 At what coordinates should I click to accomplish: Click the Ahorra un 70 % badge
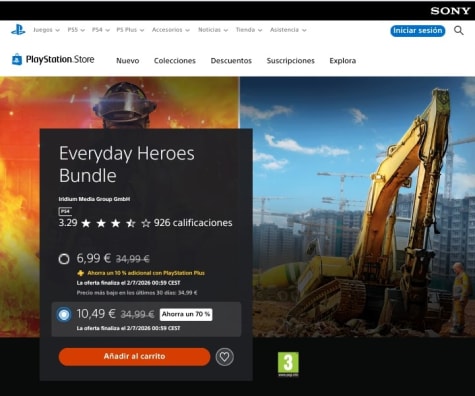tap(186, 314)
